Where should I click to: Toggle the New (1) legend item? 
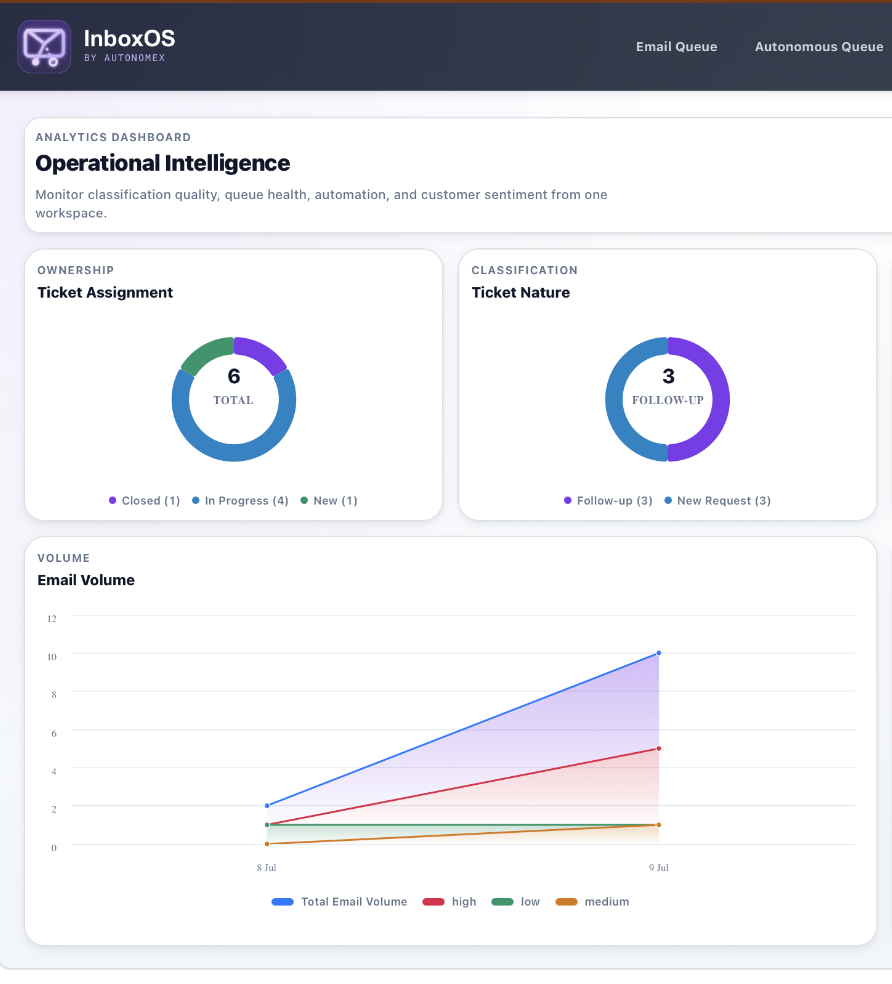(x=329, y=501)
